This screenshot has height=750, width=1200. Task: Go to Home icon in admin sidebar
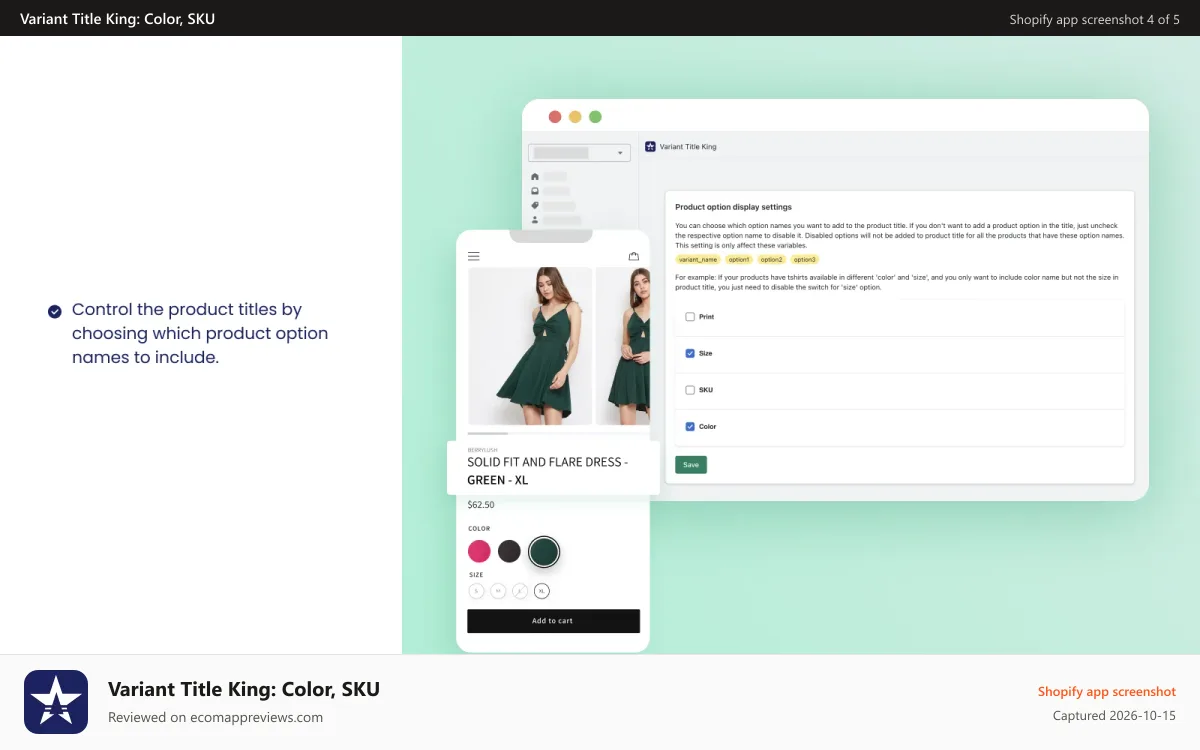pyautogui.click(x=535, y=176)
